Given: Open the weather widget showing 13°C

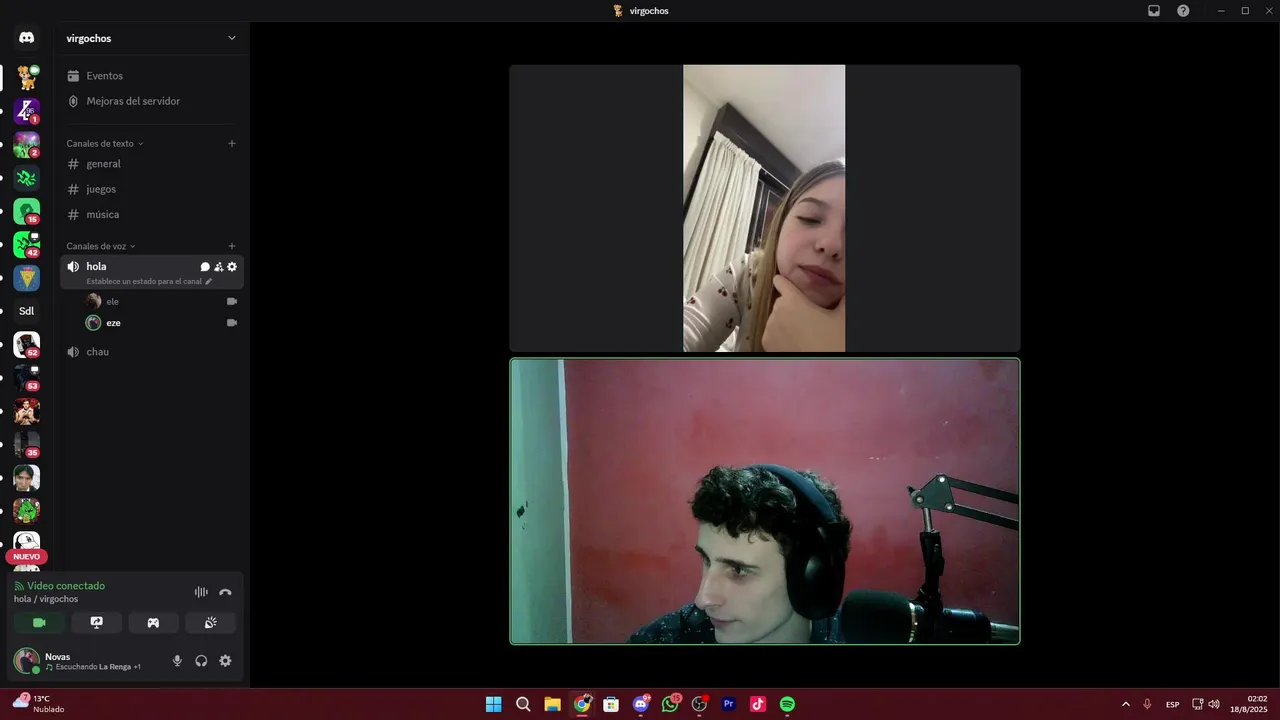Looking at the screenshot, I should [x=38, y=703].
